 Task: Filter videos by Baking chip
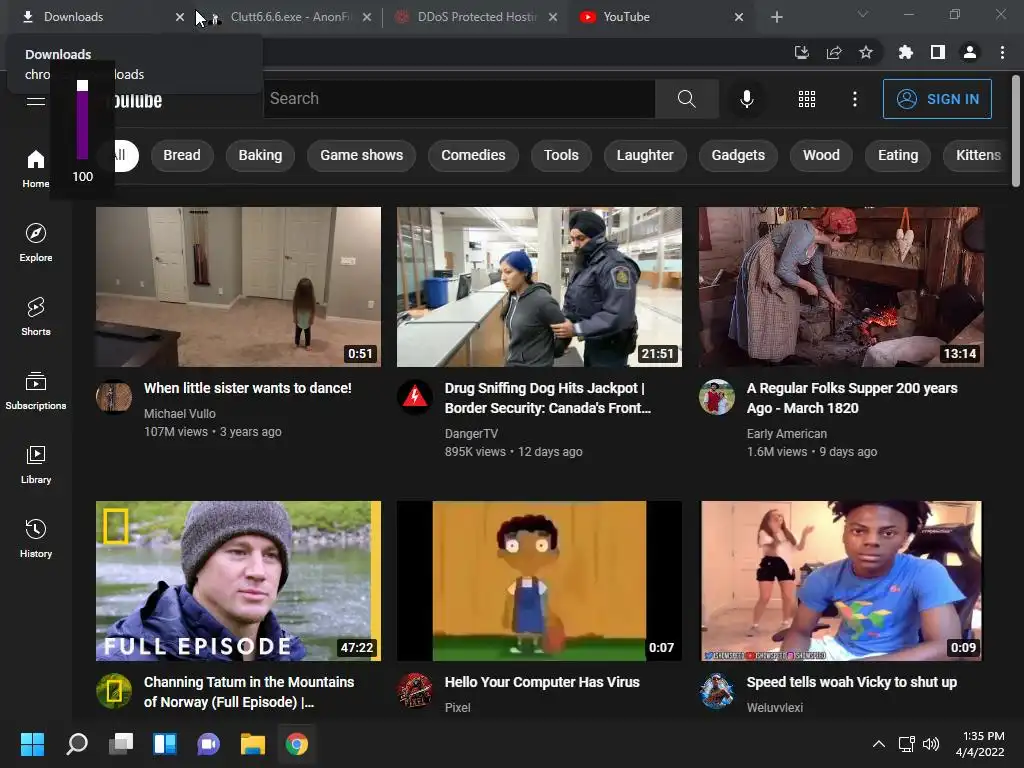[x=260, y=155]
